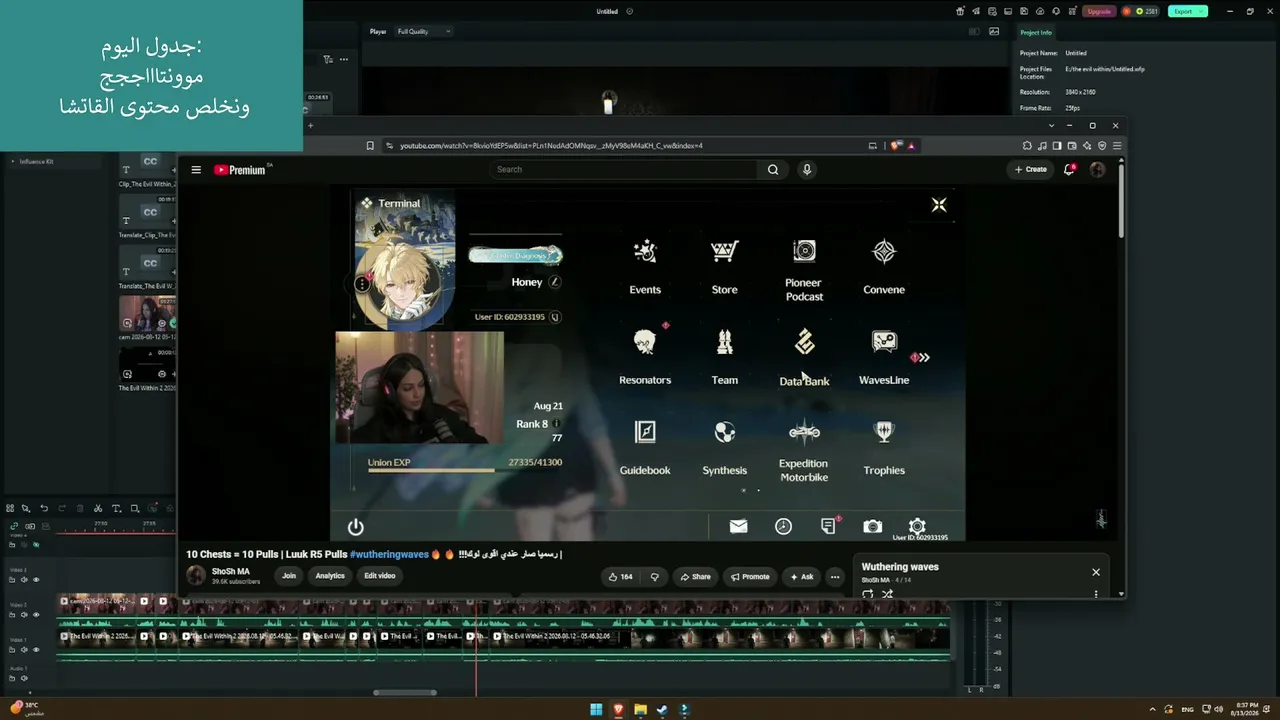This screenshot has width=1280, height=720.
Task: Open the Trophies icon
Action: click(x=884, y=432)
